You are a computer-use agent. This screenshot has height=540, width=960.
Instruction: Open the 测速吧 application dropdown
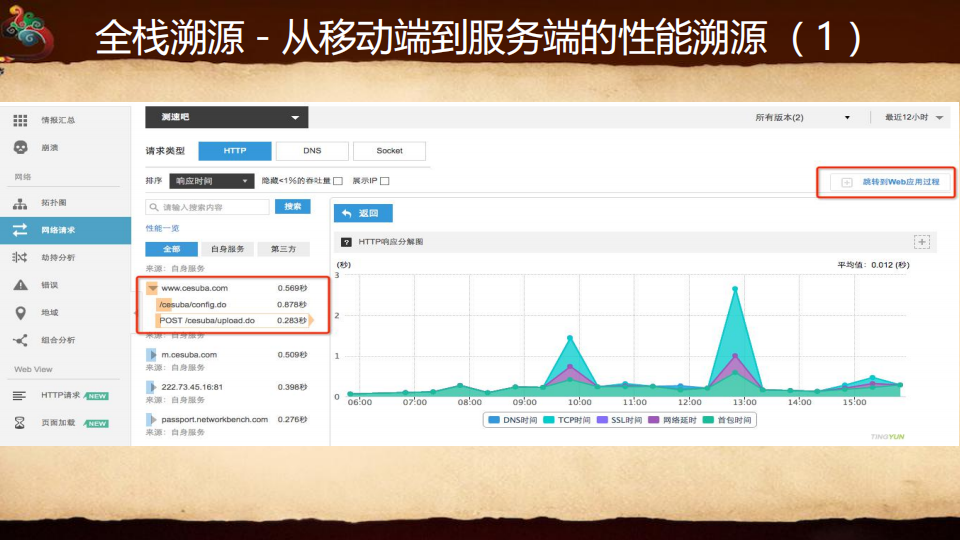(227, 117)
